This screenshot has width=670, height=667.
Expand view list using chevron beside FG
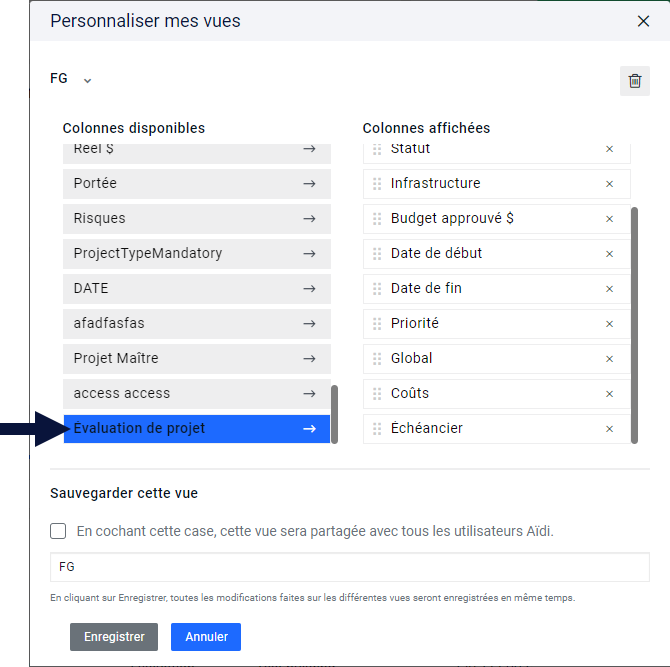click(87, 80)
